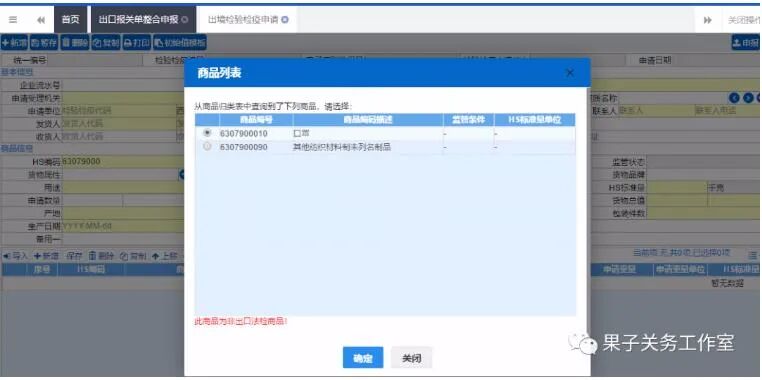Image resolution: width=762 pixels, height=380 pixels.
Task: Click 保存 in the lower goods list toolbar
Action: tap(74, 256)
